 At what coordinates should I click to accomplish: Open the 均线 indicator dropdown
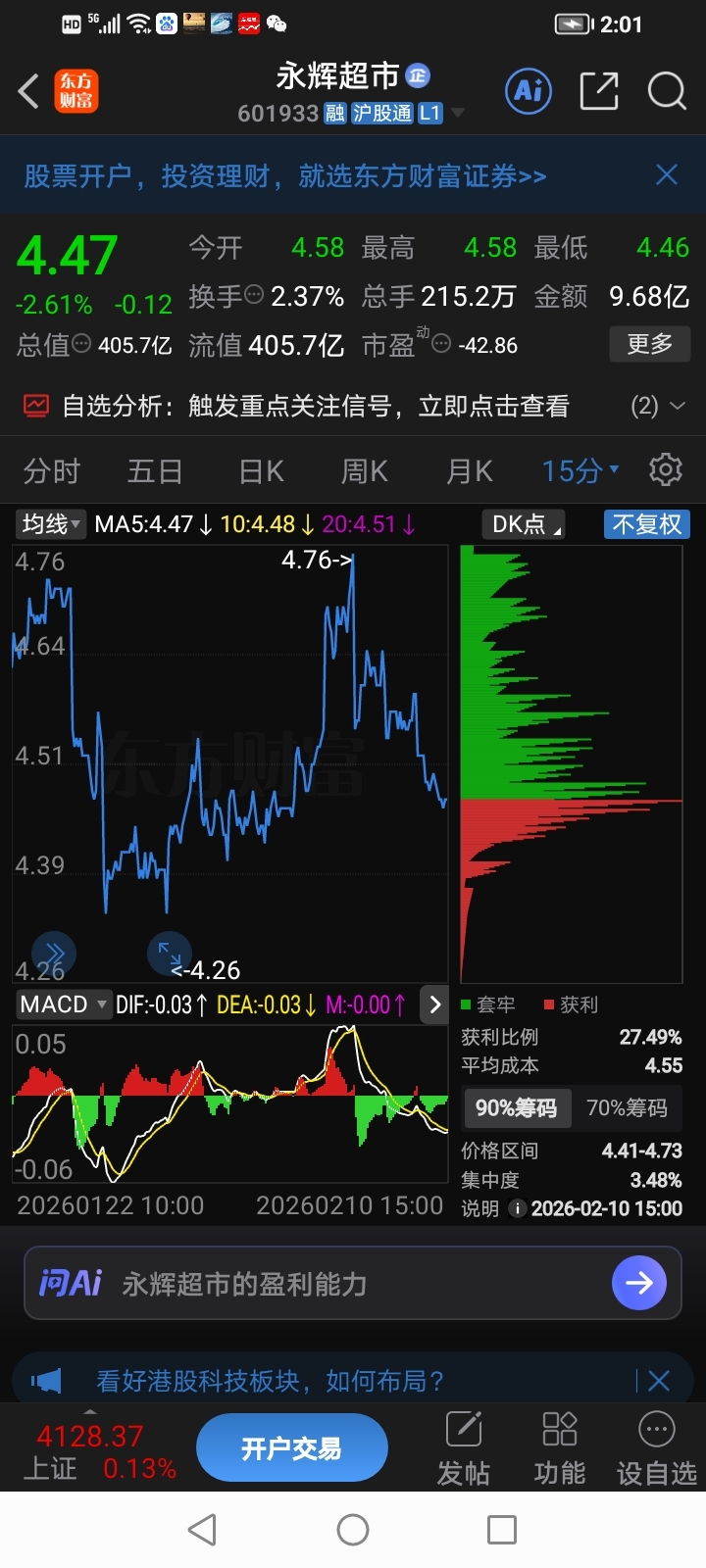pyautogui.click(x=51, y=524)
